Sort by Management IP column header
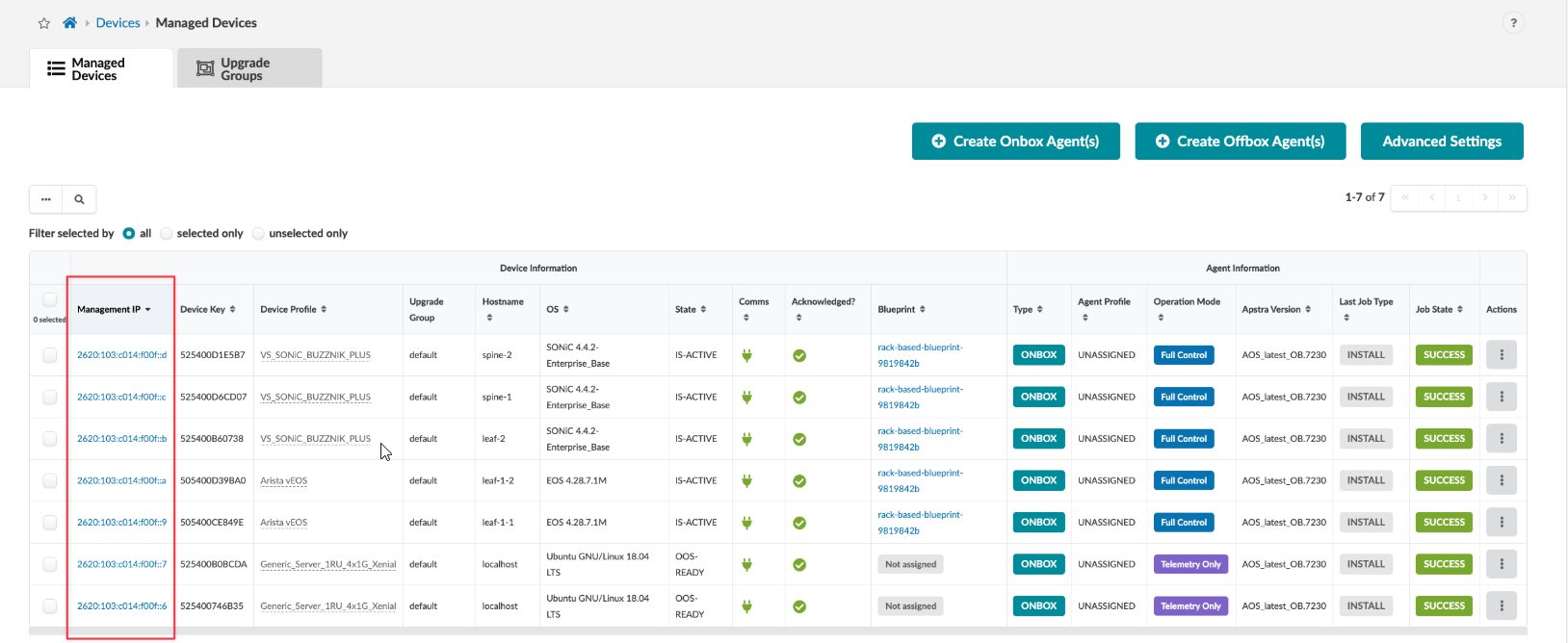This screenshot has width=1568, height=643. click(x=114, y=310)
